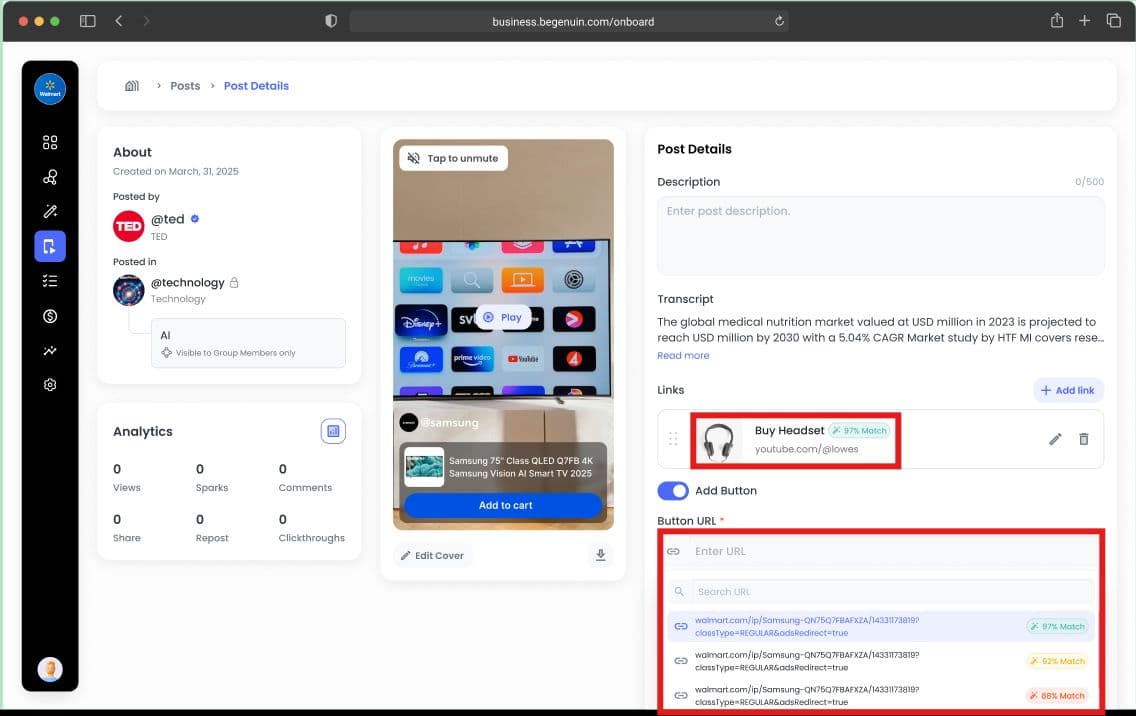Edit the Buy Headset link with pencil icon

tap(1055, 439)
